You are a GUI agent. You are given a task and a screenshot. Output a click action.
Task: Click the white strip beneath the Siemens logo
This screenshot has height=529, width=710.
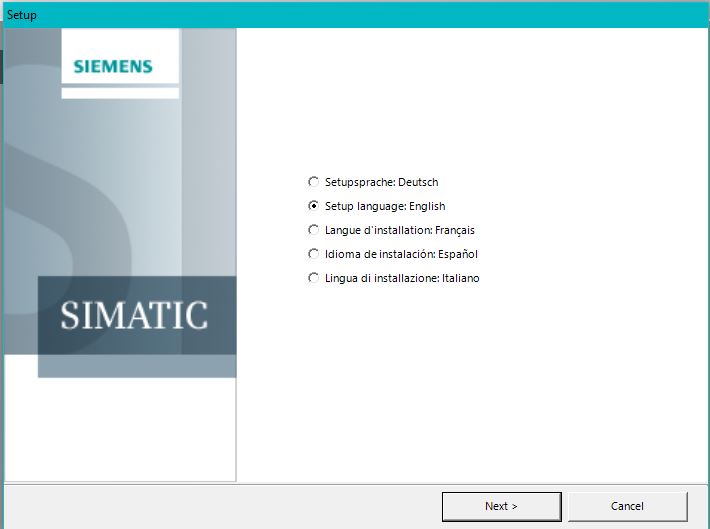120,93
